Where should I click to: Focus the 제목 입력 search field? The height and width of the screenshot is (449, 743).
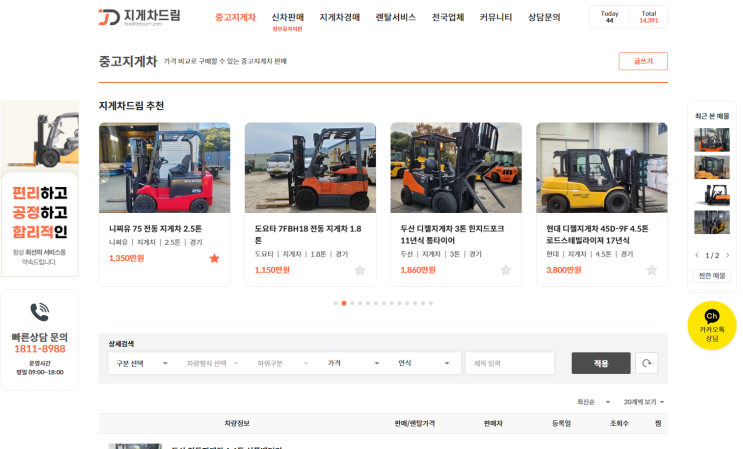[510, 363]
